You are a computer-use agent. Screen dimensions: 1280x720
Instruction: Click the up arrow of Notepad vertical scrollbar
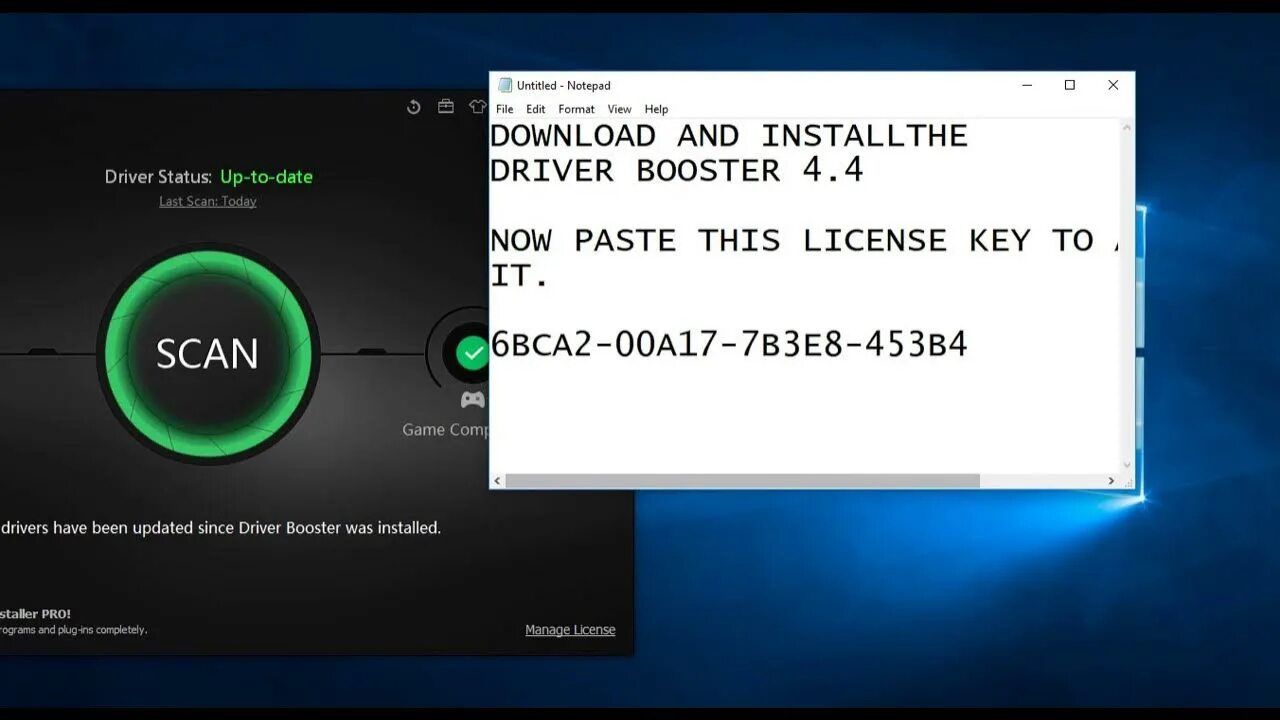(1127, 128)
